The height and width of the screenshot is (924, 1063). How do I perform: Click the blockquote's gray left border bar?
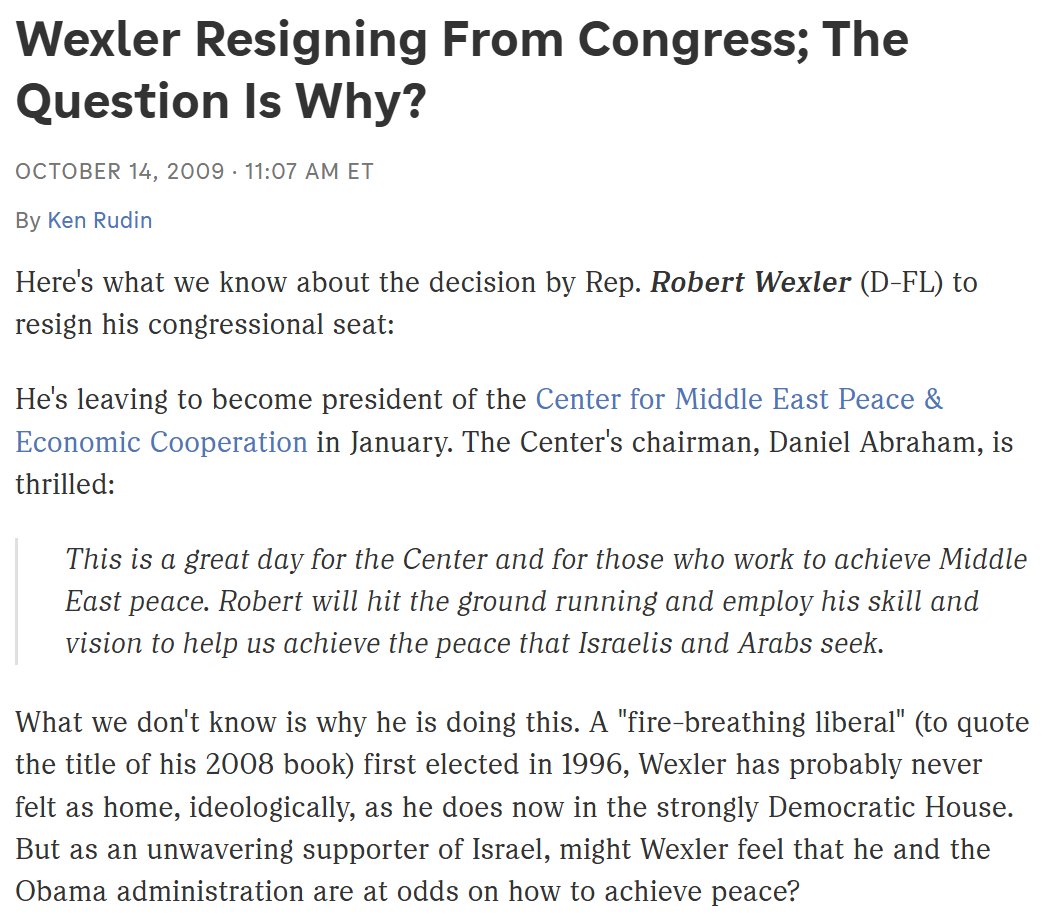pyautogui.click(x=17, y=602)
